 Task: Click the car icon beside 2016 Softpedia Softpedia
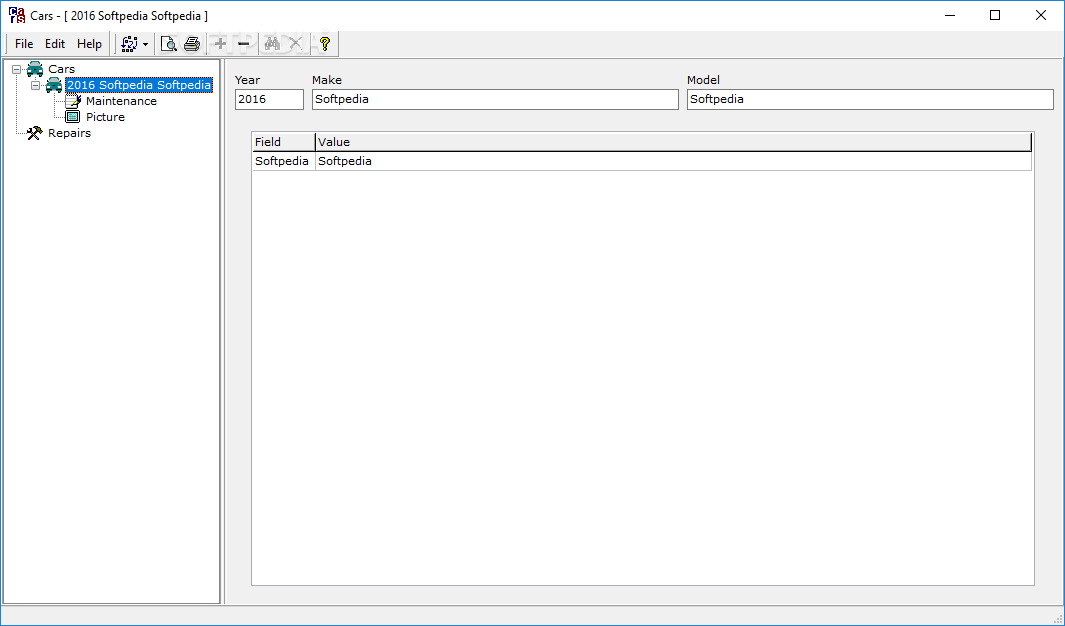coord(54,86)
